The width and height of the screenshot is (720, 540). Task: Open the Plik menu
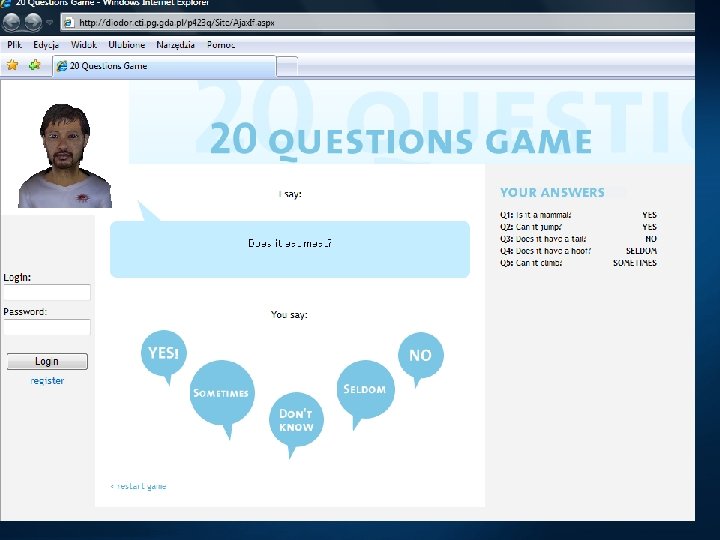[x=15, y=45]
